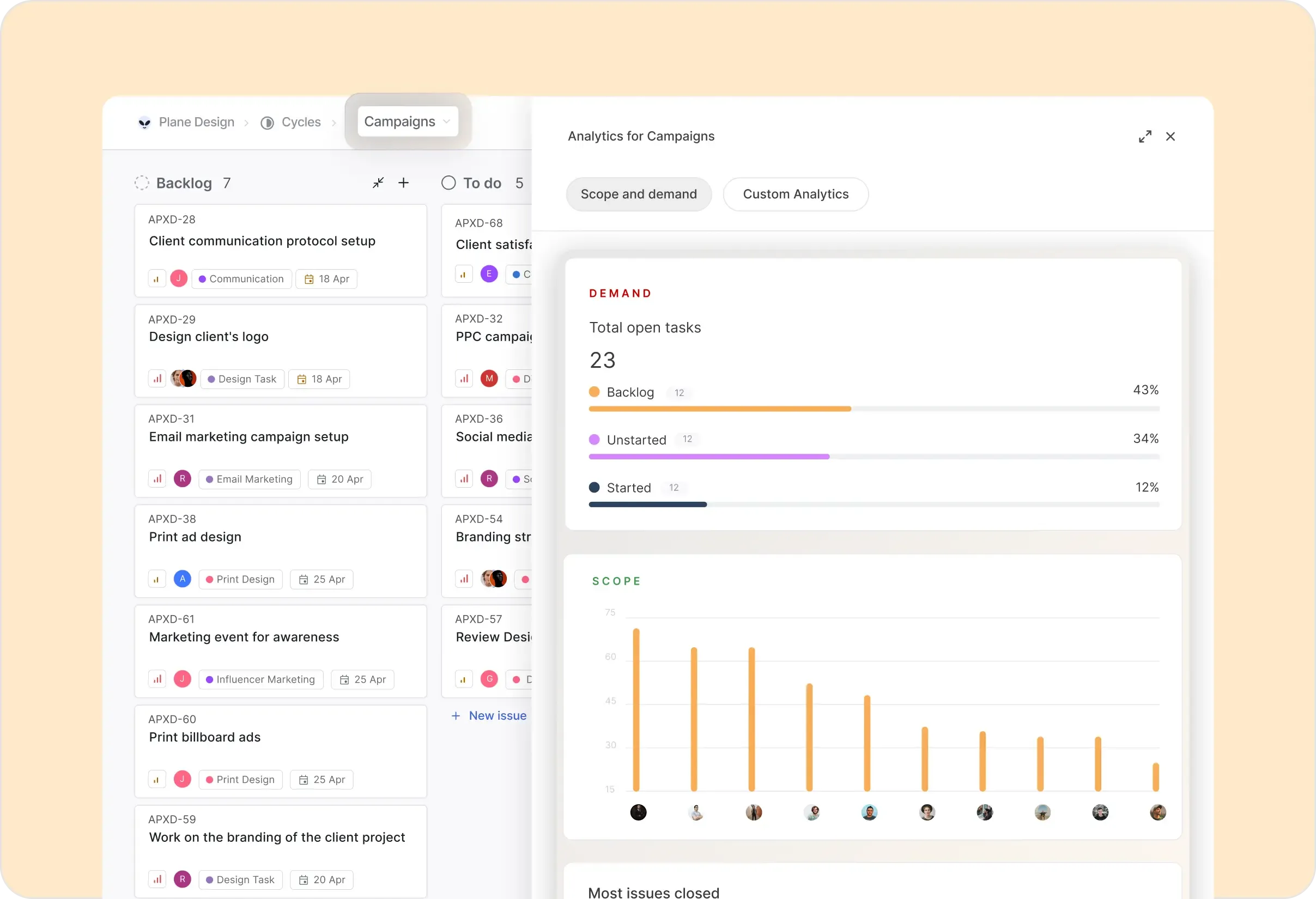Switch to Custom Analytics tab
This screenshot has height=899, width=1316.
coord(796,194)
